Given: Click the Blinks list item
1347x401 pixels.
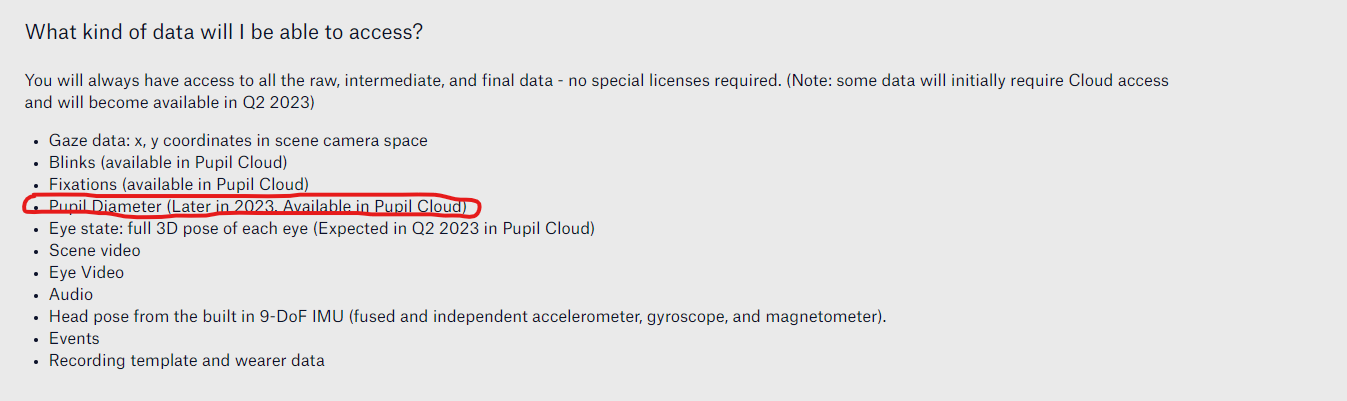Looking at the screenshot, I should 168,162.
